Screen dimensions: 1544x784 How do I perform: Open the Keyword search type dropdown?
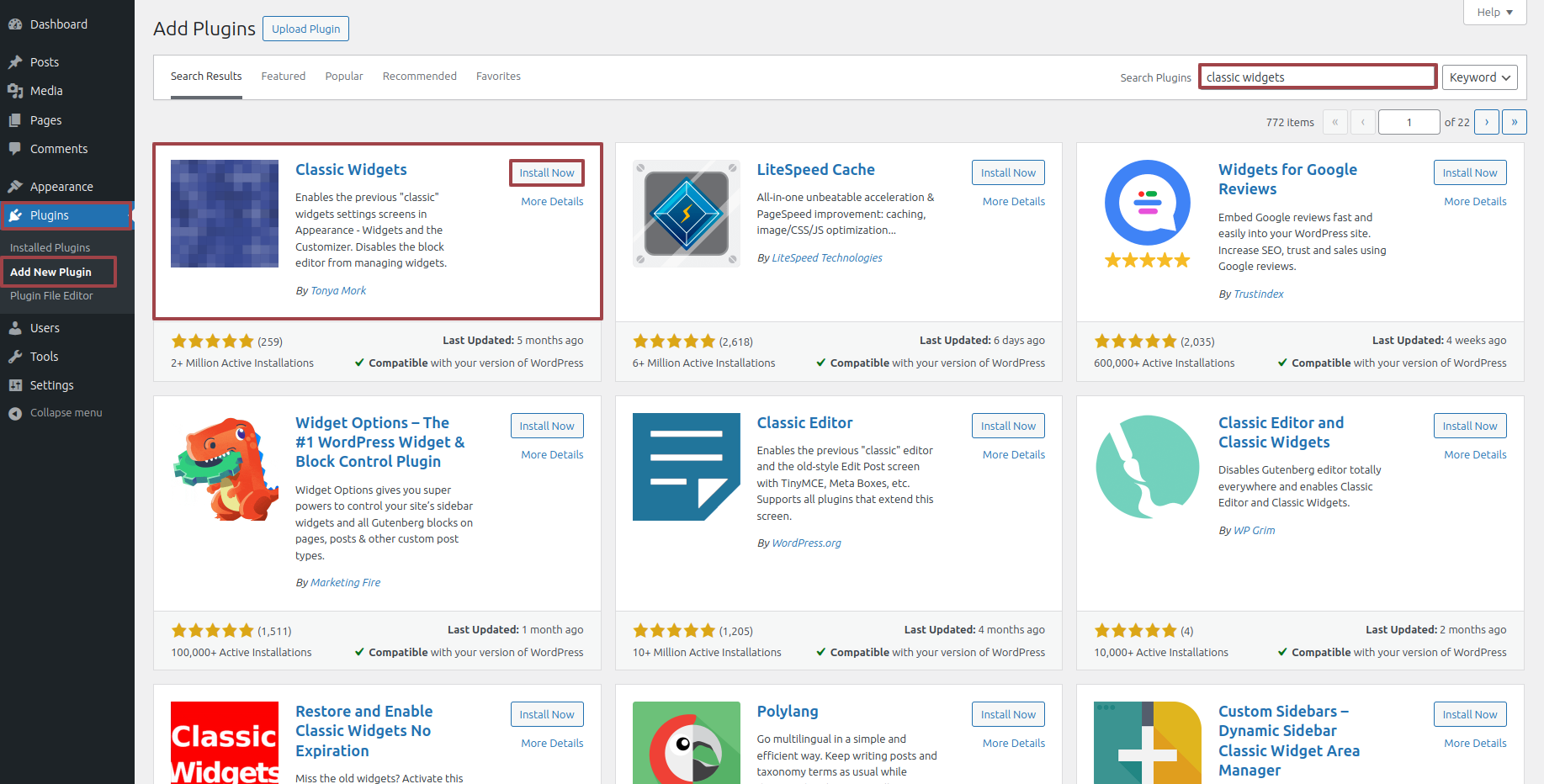click(x=1480, y=77)
